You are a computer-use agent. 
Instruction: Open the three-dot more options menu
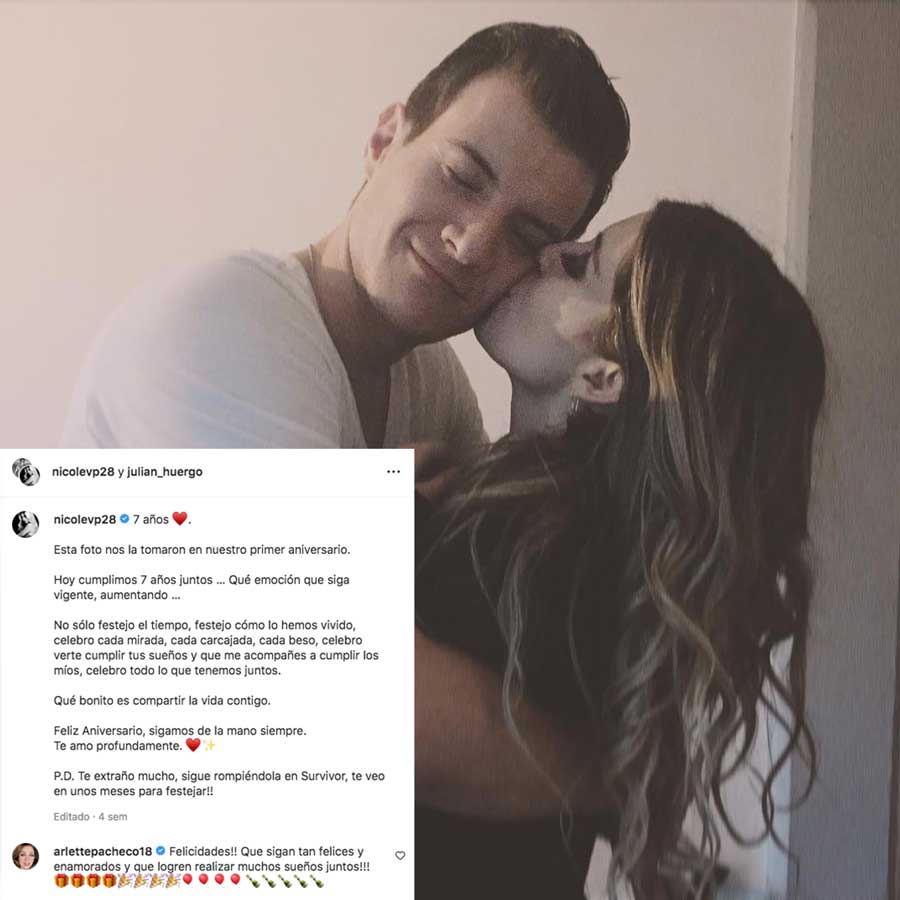tap(393, 472)
